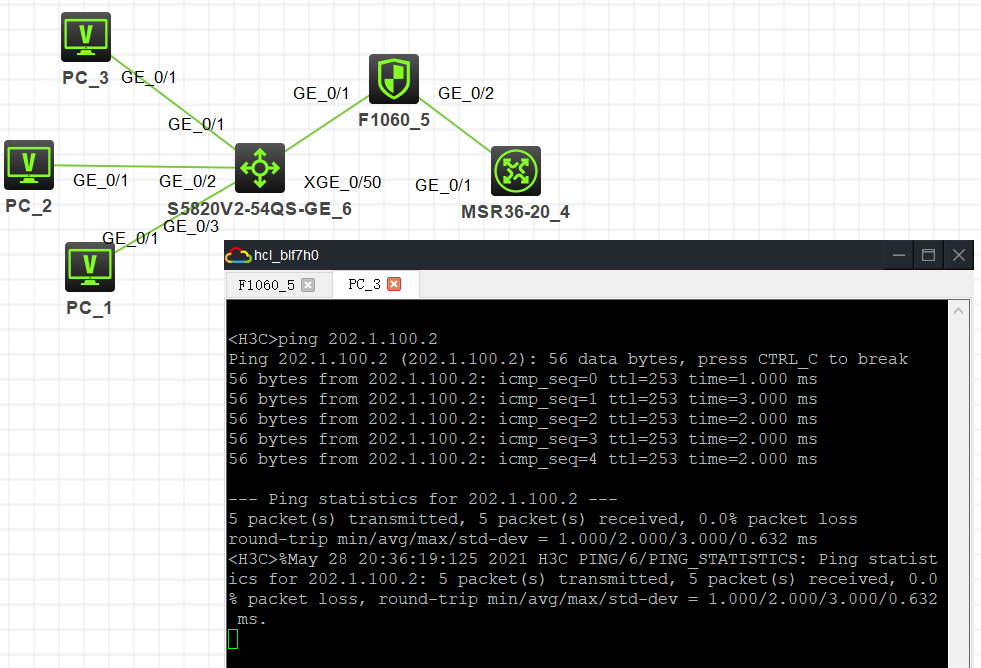Select the PC_1 host icon
981x668 pixels.
point(89,267)
